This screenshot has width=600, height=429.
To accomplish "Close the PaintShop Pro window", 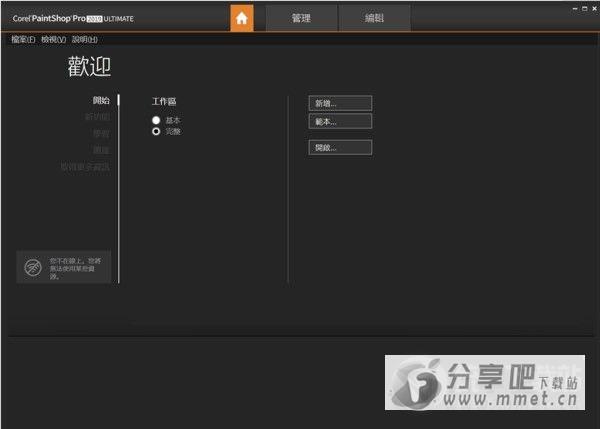I will [x=594, y=8].
